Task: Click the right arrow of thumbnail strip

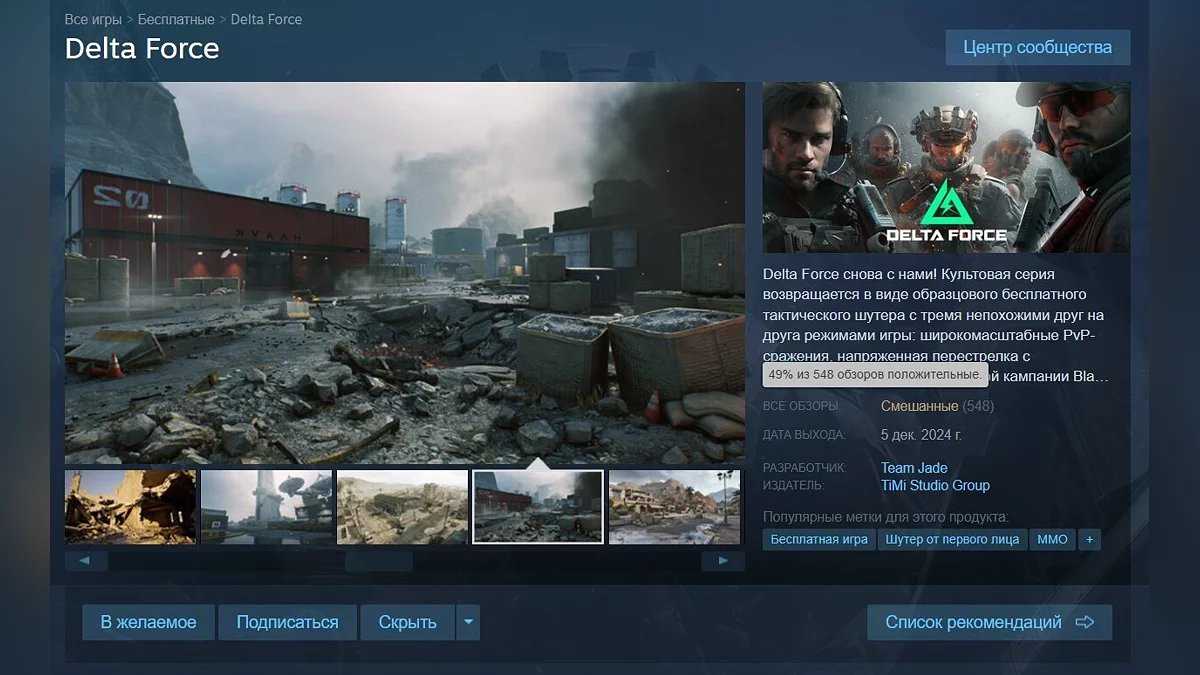Action: 723,561
